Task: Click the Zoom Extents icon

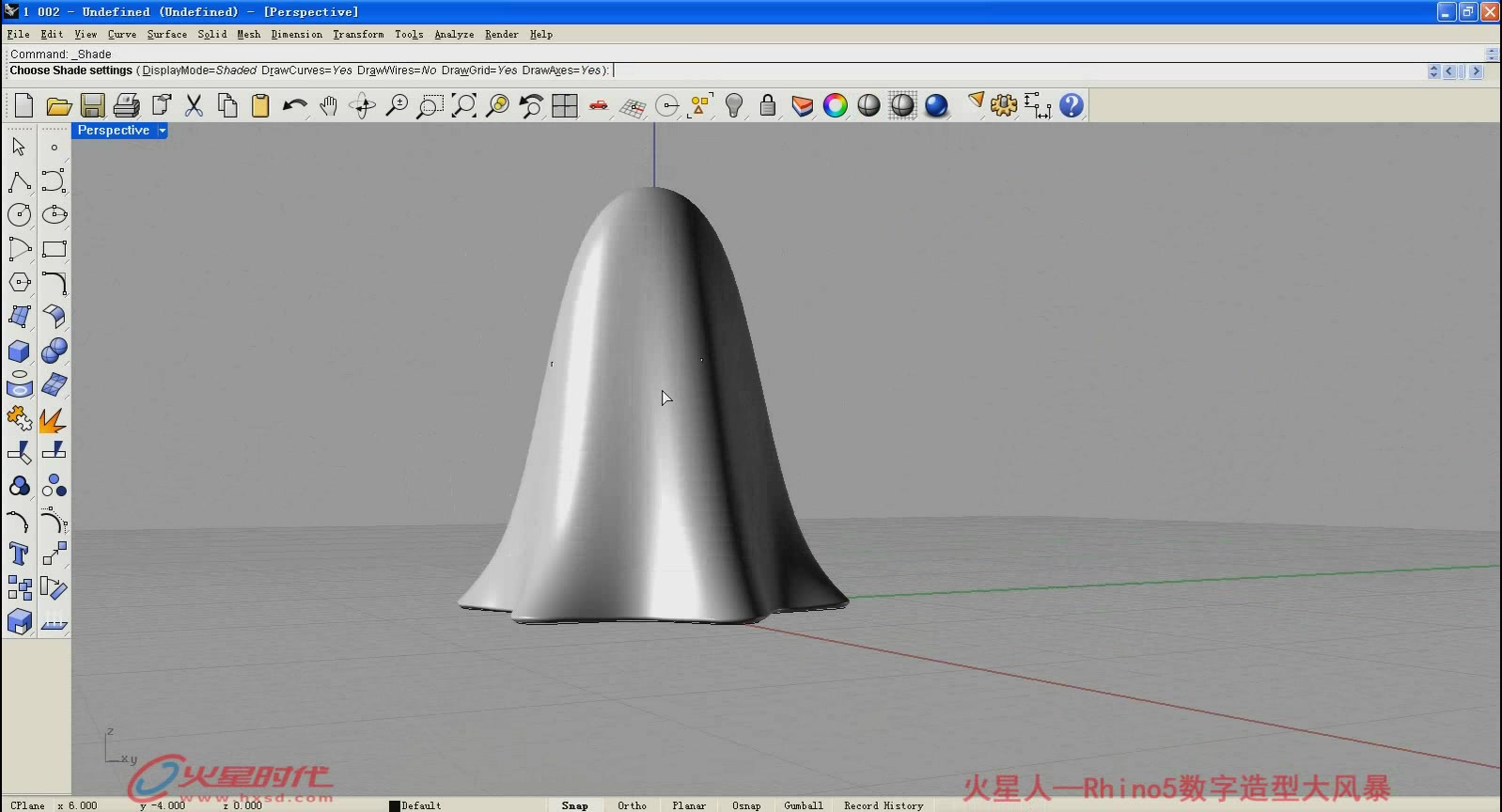Action: [463, 105]
